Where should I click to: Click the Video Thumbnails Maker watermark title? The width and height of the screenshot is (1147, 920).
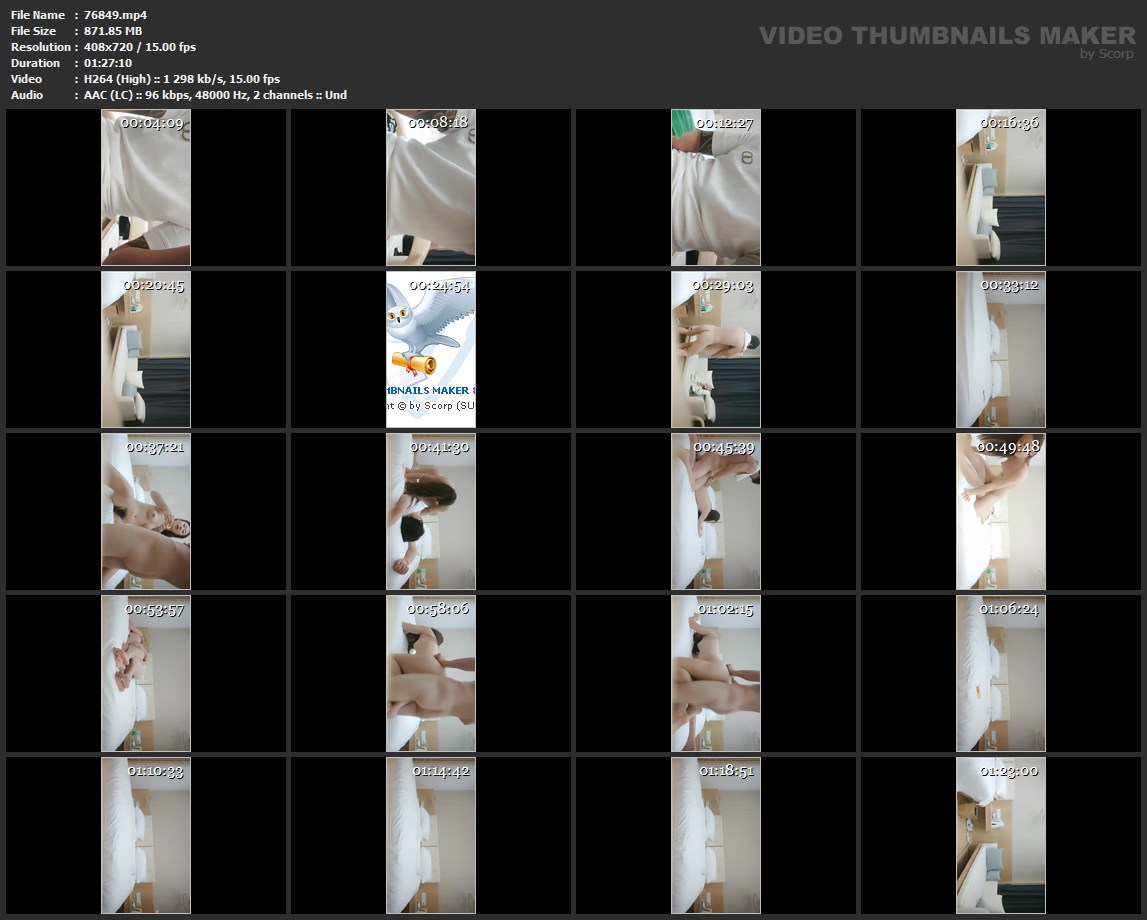[x=946, y=36]
